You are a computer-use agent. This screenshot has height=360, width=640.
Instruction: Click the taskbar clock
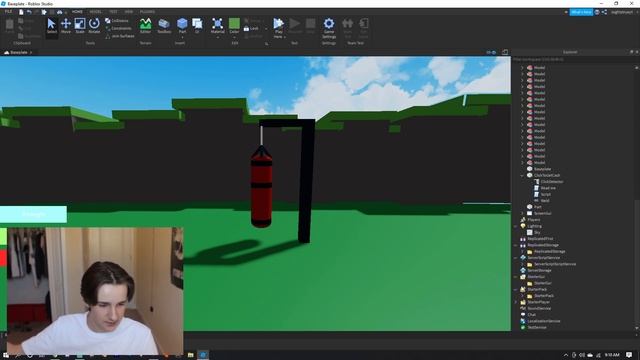(x=611, y=355)
